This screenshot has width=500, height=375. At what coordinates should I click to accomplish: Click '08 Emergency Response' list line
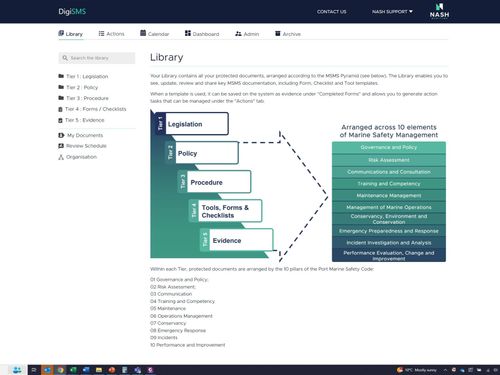pos(178,330)
